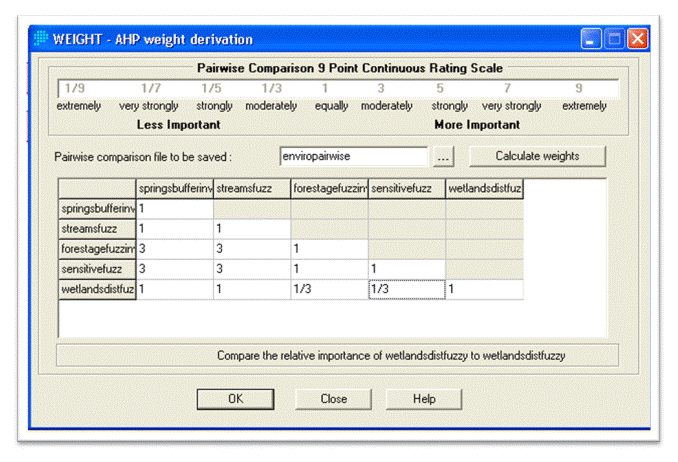Open Help for the weight dialog
This screenshot has height=462, width=678.
pos(424,398)
